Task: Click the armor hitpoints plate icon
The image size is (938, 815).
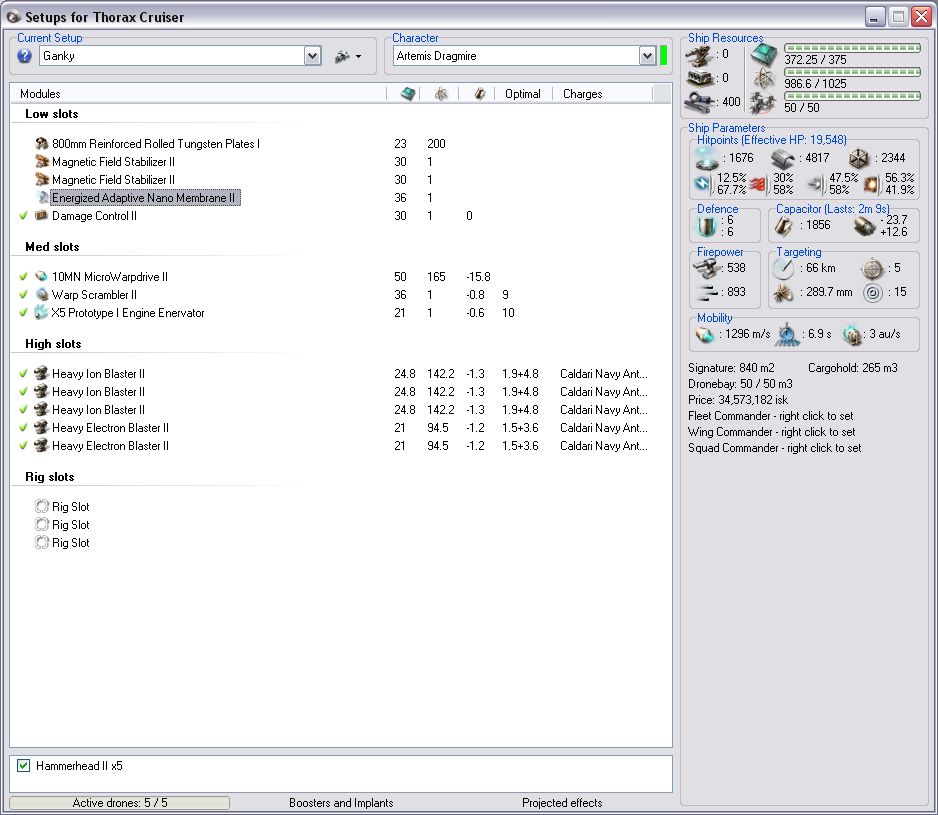Action: [783, 158]
